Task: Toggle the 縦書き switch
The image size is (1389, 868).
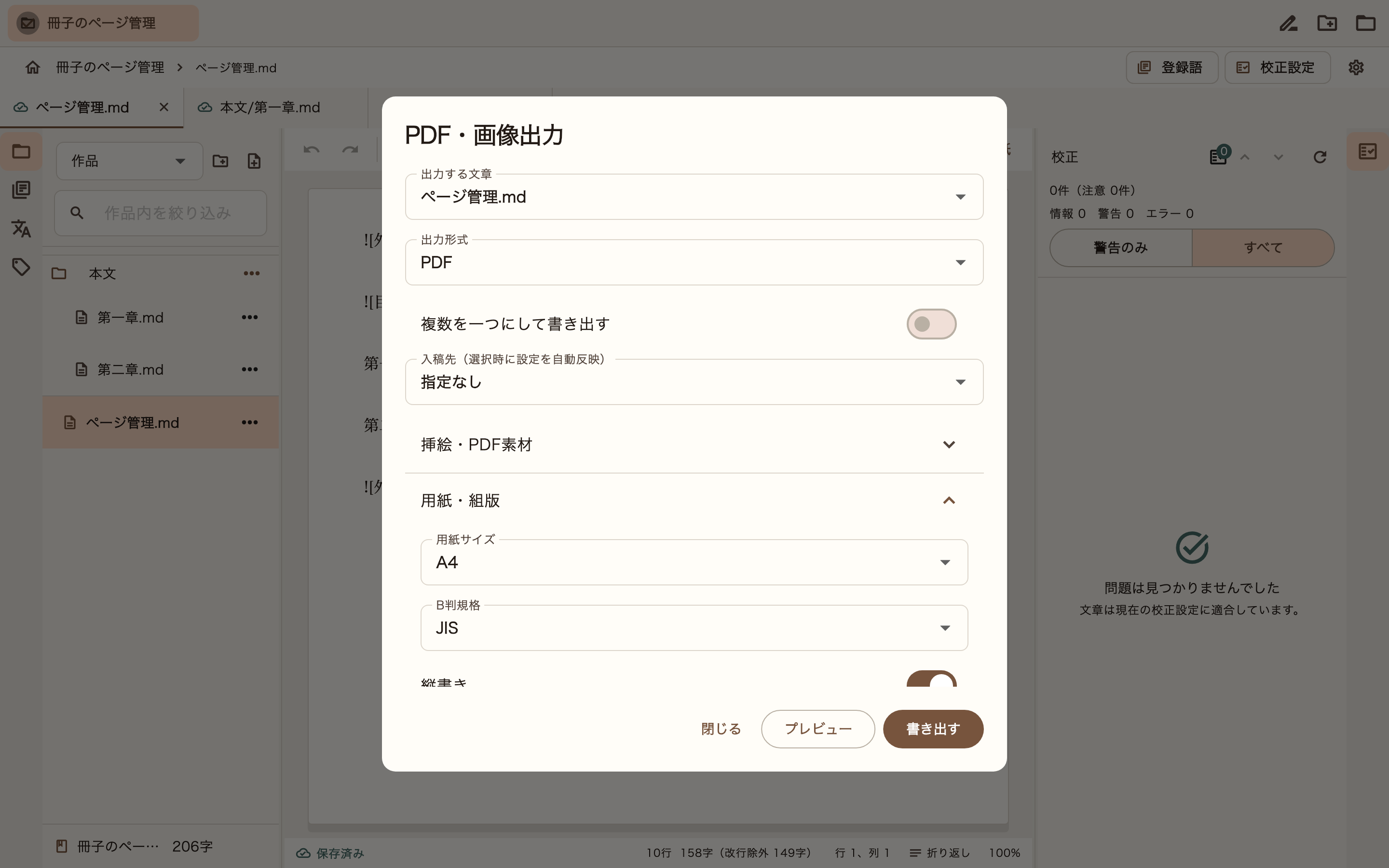Action: click(x=931, y=679)
